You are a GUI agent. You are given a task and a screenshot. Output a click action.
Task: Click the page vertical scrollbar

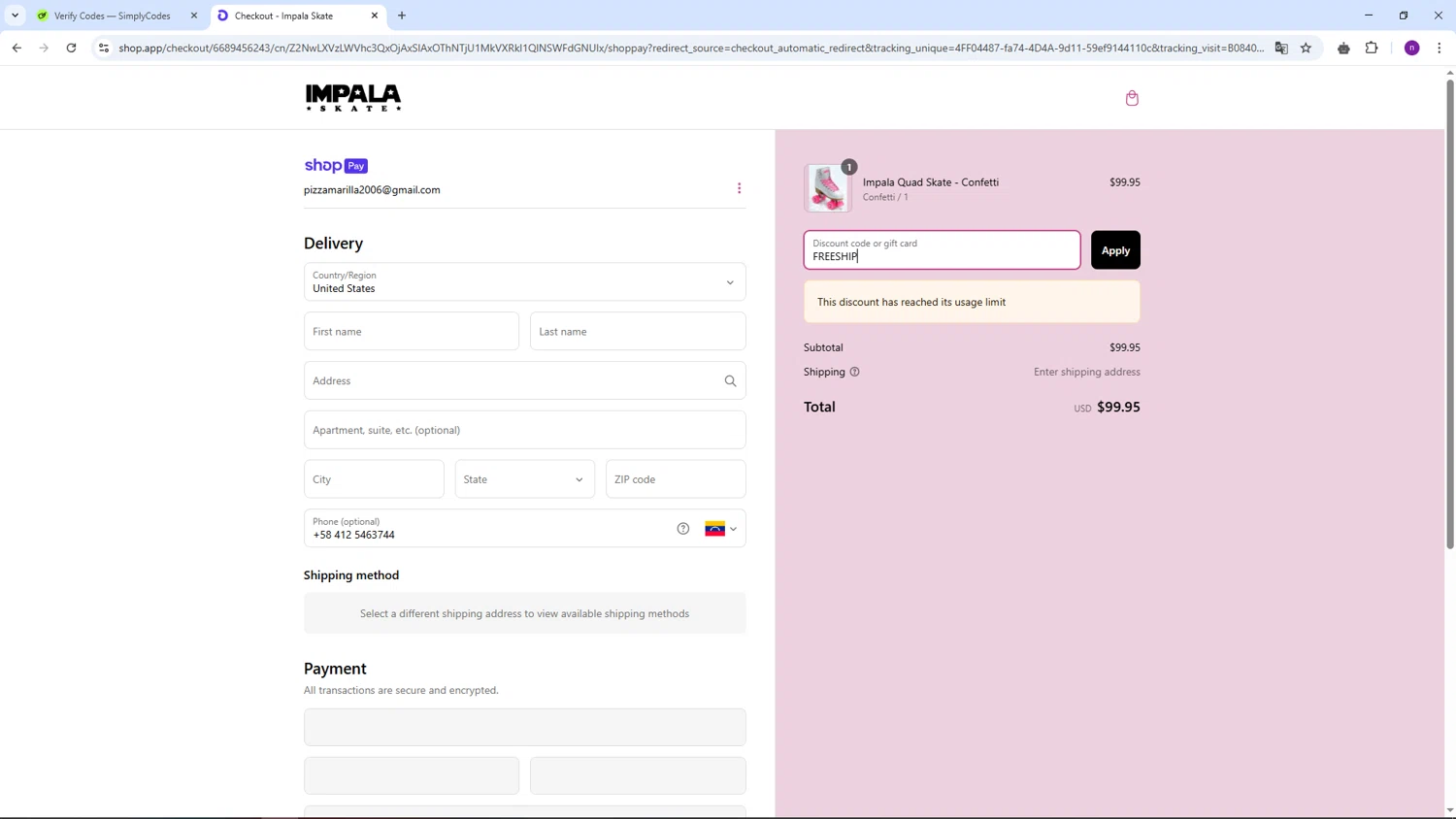coord(1450,314)
